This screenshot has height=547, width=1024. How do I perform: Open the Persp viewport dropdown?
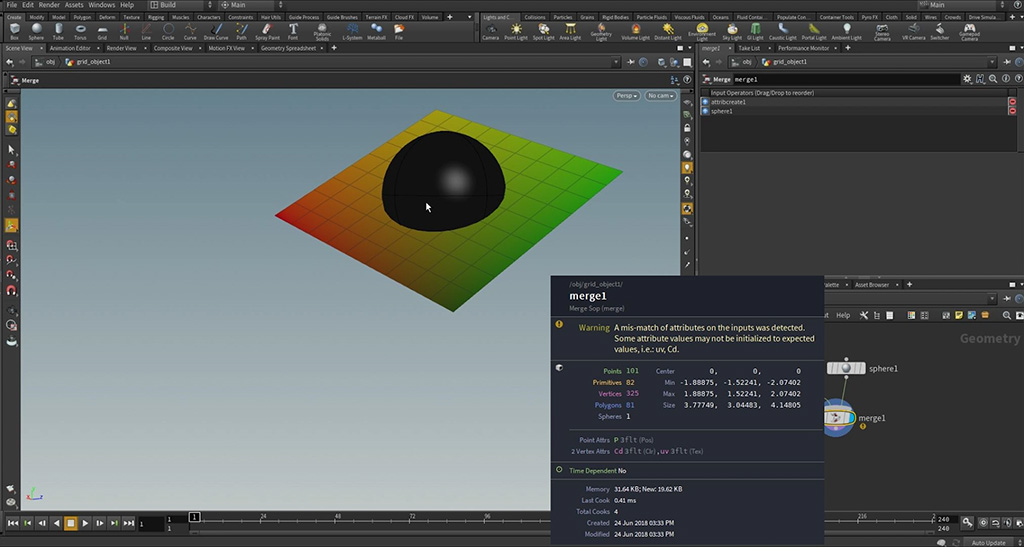[x=627, y=96]
